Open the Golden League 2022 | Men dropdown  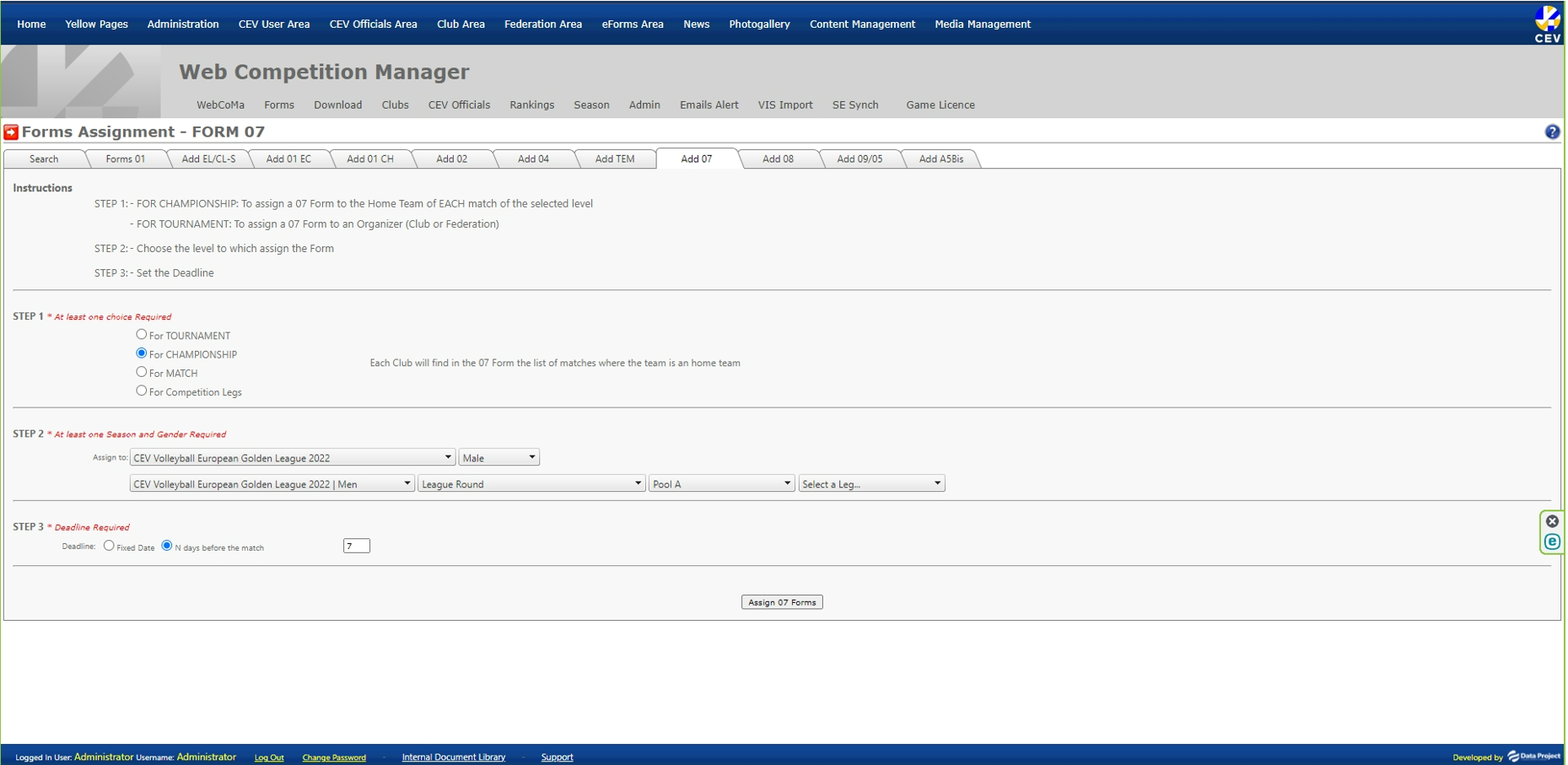coord(272,484)
